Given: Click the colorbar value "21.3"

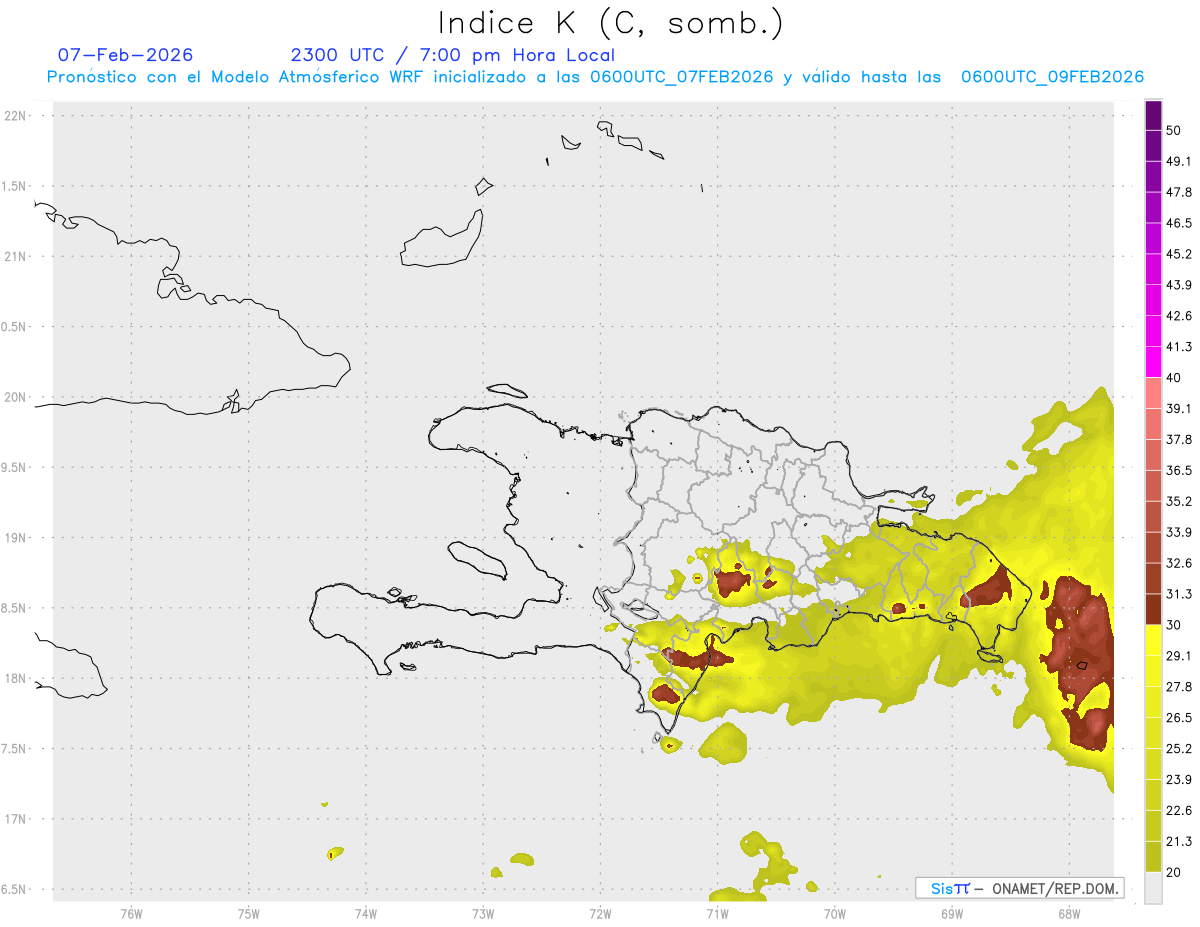Looking at the screenshot, I should tap(1179, 842).
